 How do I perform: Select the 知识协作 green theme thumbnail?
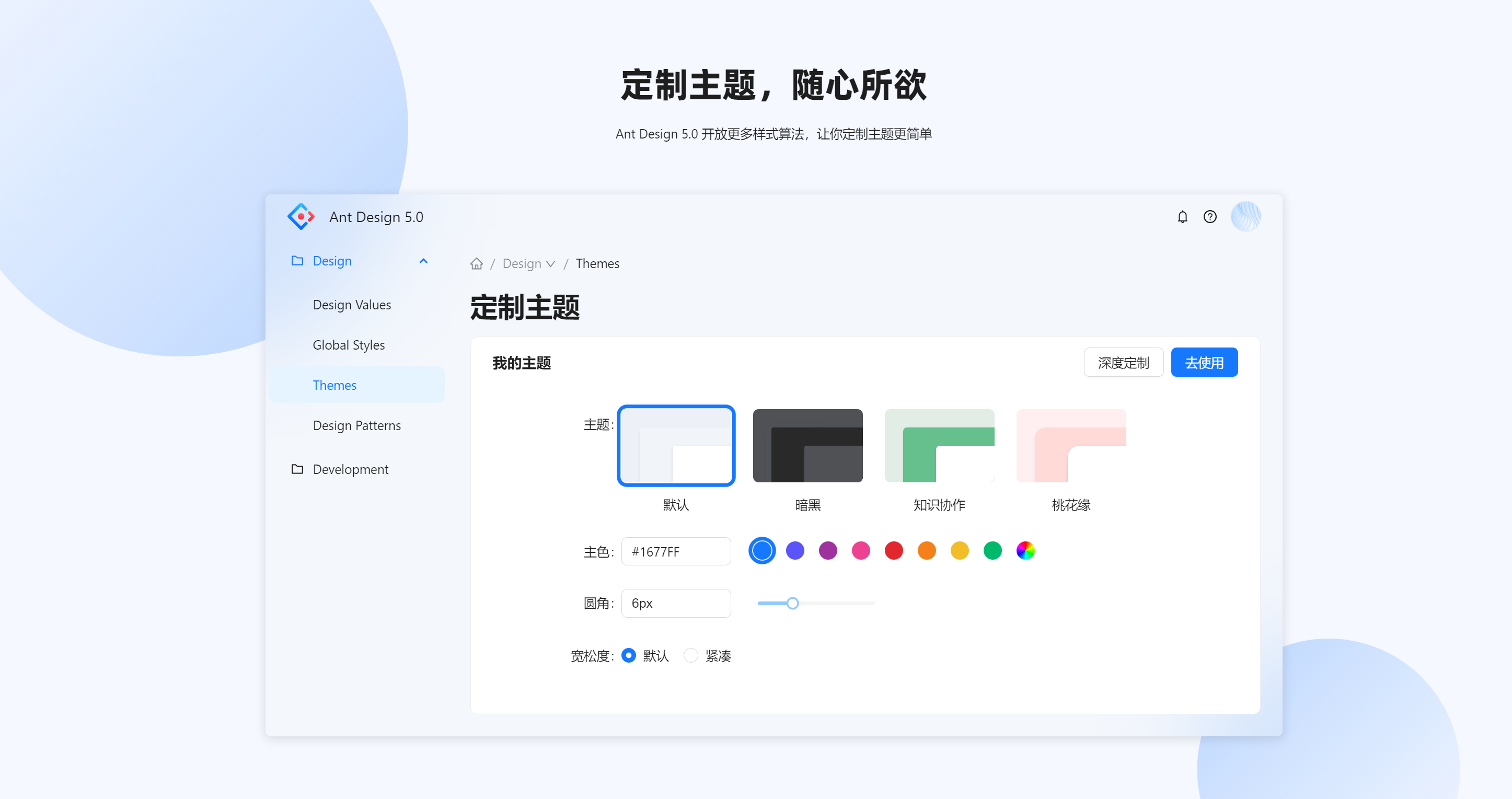[939, 446]
